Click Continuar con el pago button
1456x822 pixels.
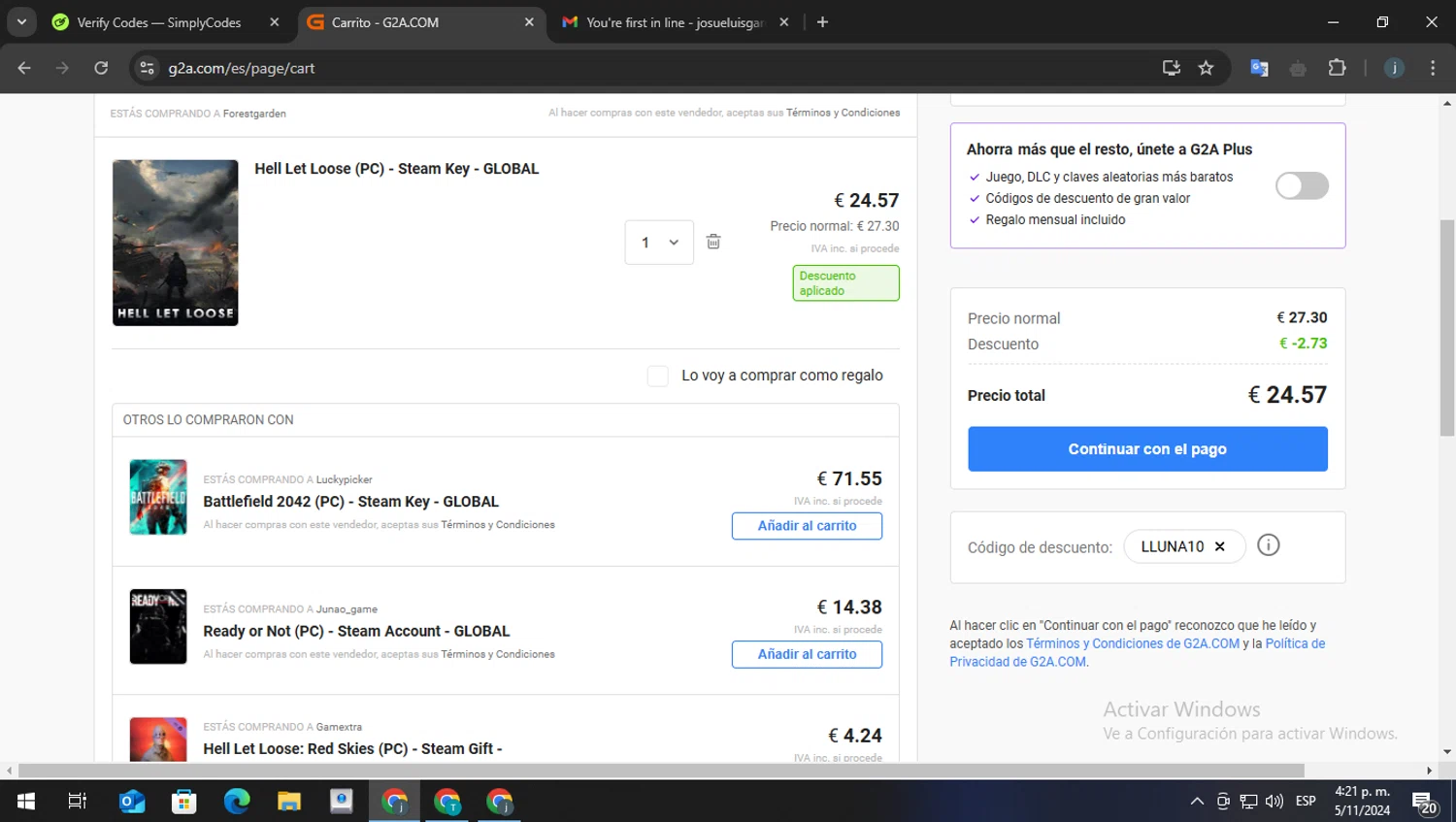[1147, 448]
